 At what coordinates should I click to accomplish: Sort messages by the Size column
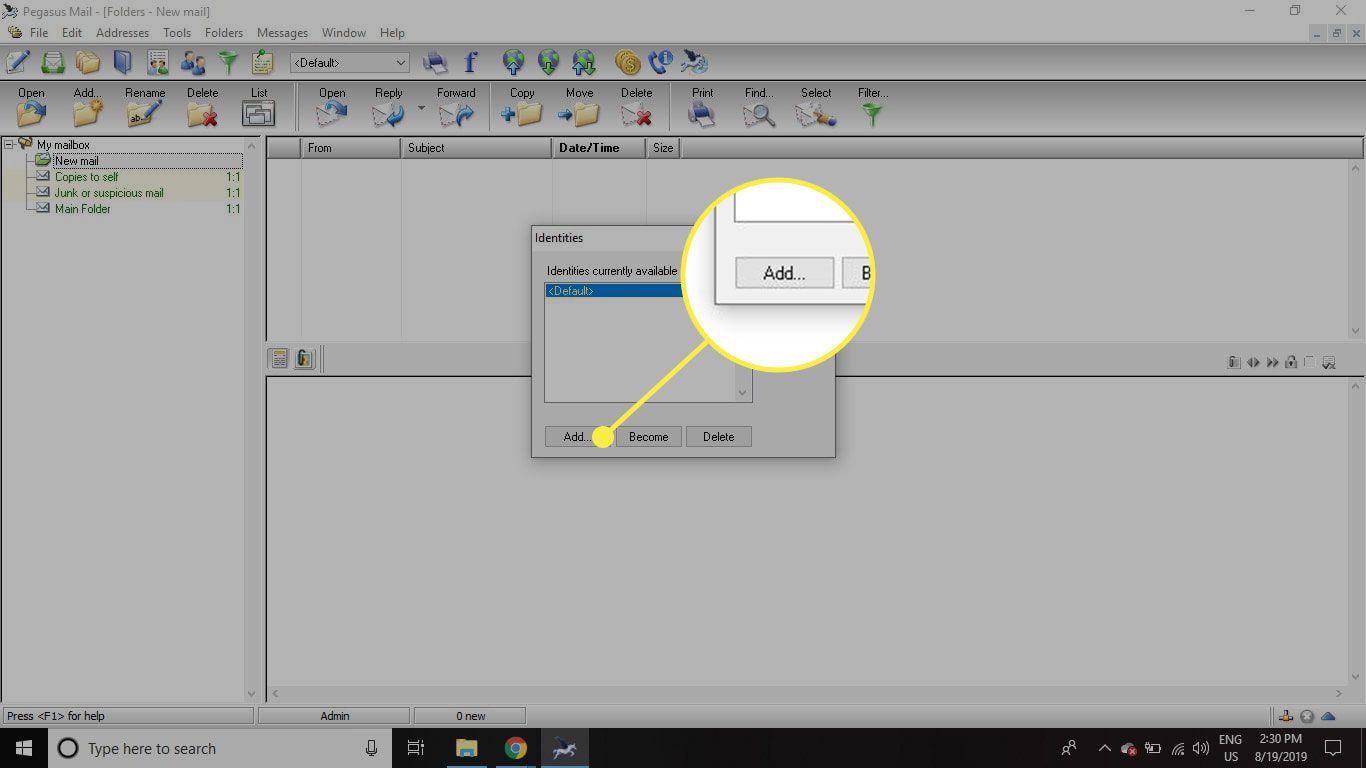(x=663, y=148)
